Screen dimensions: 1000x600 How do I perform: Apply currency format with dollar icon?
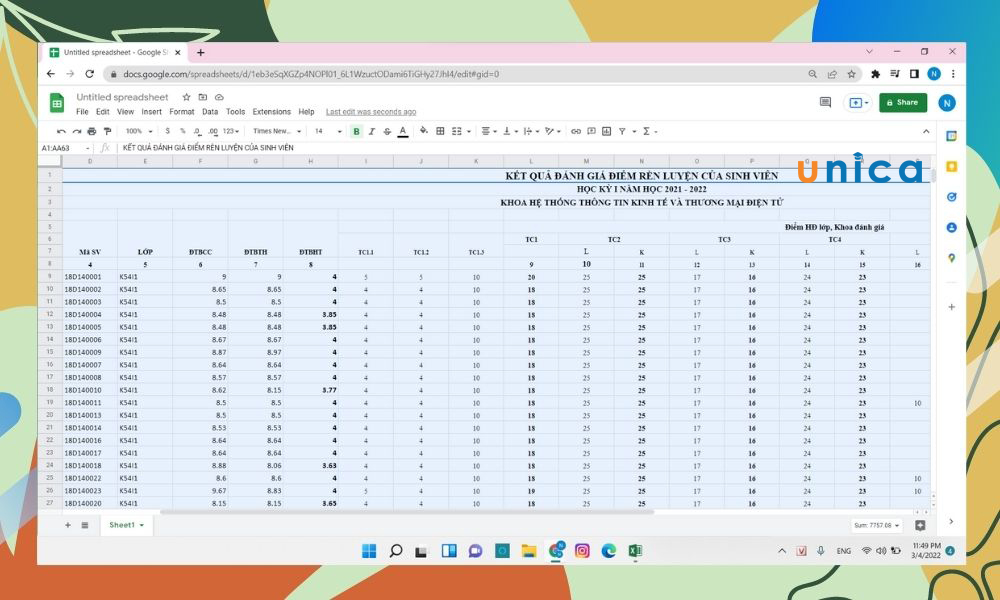[167, 131]
